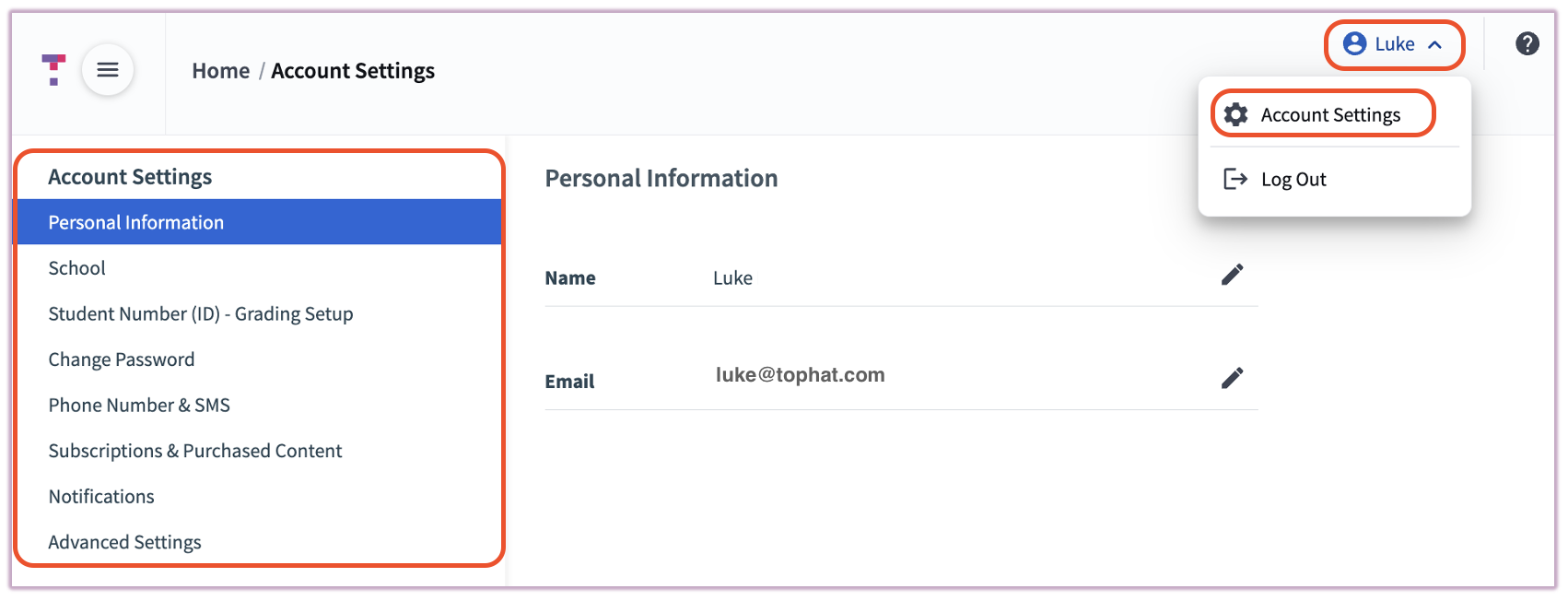Viewport: 1568px width, 601px height.
Task: Select Log Out from the user menu
Action: pyautogui.click(x=1293, y=179)
